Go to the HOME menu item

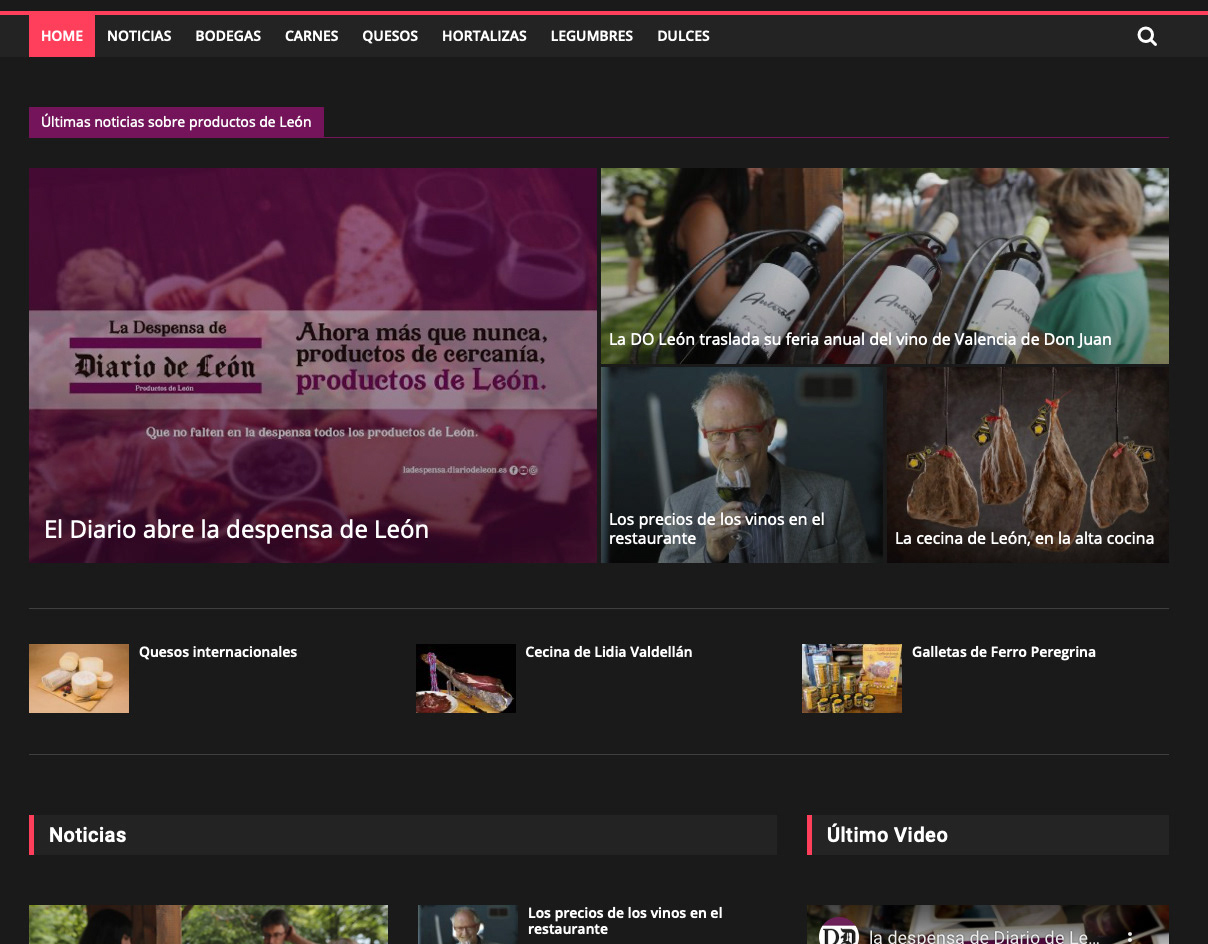(x=62, y=36)
